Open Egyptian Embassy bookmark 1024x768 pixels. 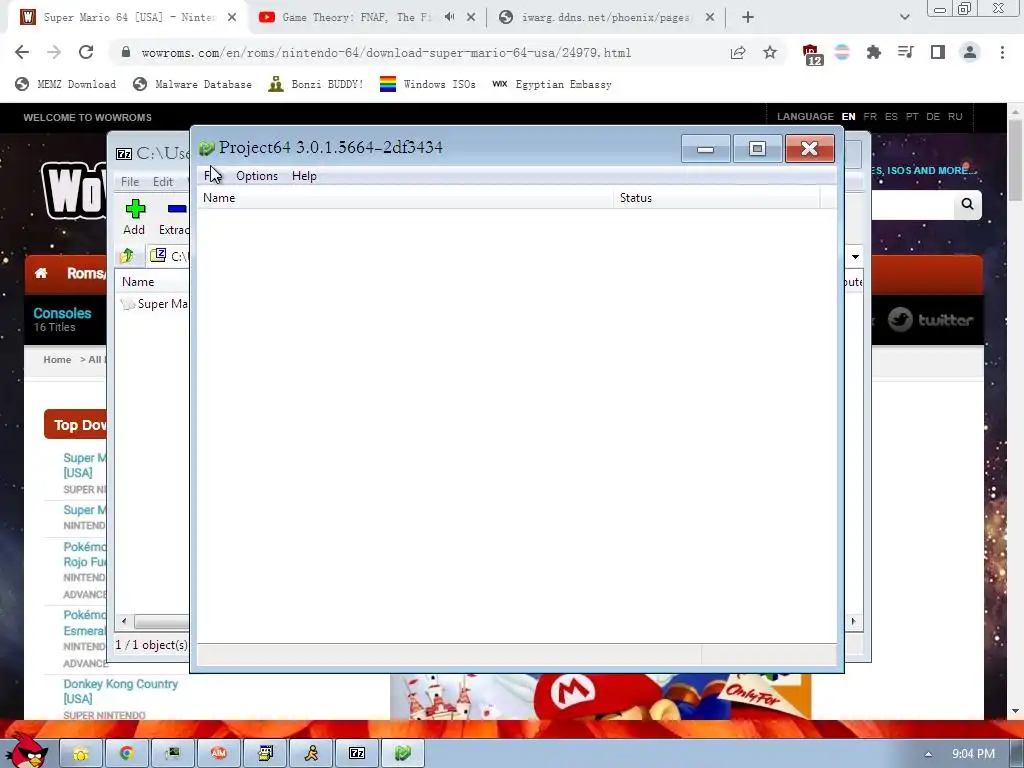click(x=552, y=84)
